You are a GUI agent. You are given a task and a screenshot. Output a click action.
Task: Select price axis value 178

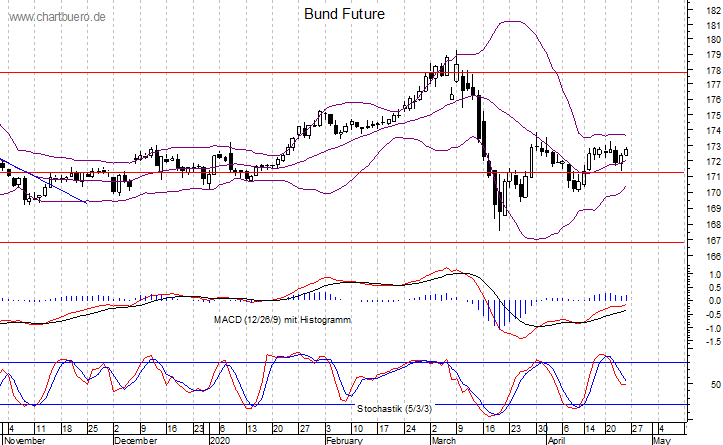coord(713,71)
